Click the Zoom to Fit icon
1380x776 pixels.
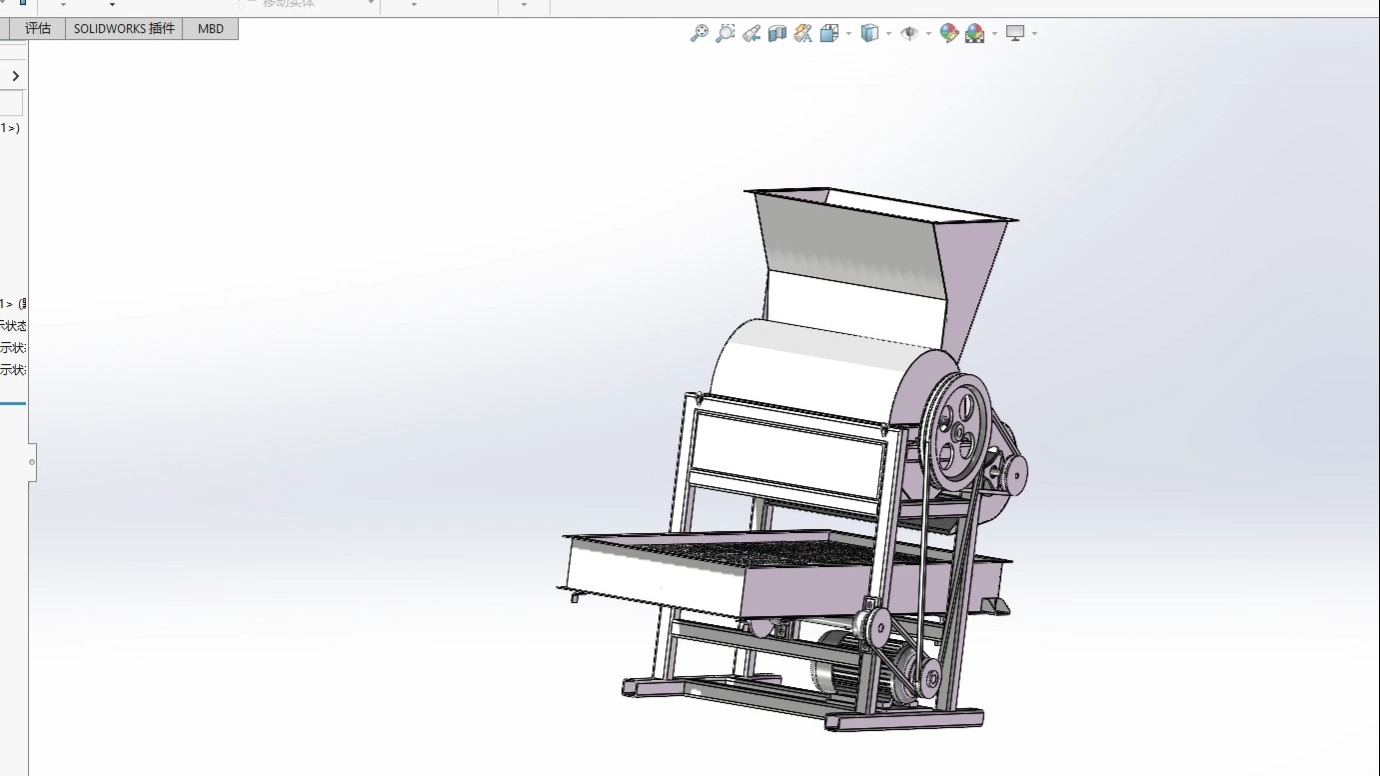click(x=699, y=33)
